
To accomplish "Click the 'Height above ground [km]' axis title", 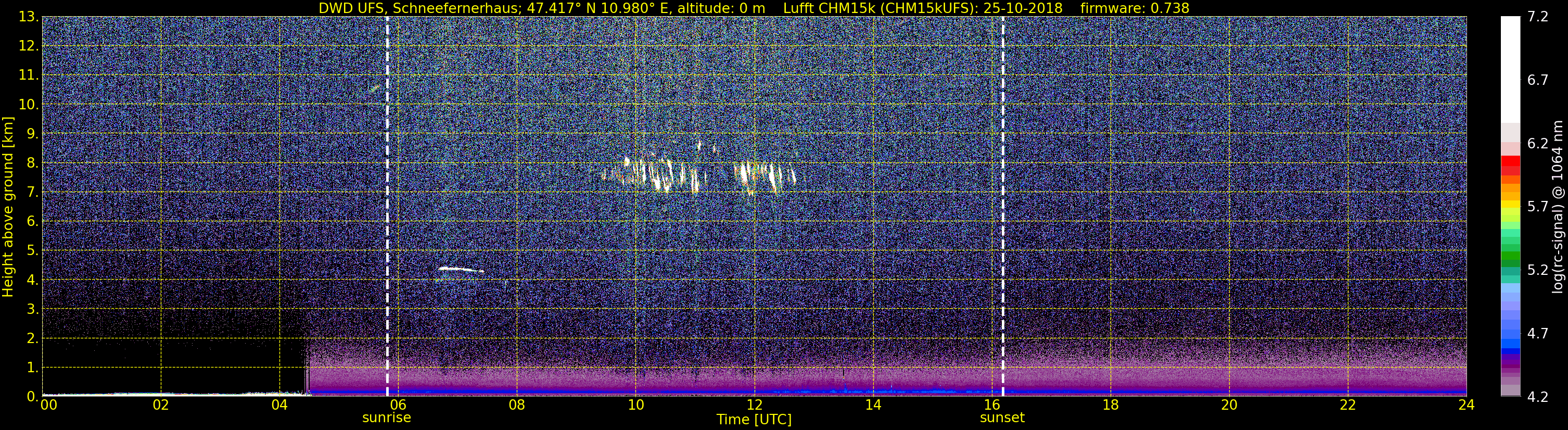I will (x=8, y=207).
